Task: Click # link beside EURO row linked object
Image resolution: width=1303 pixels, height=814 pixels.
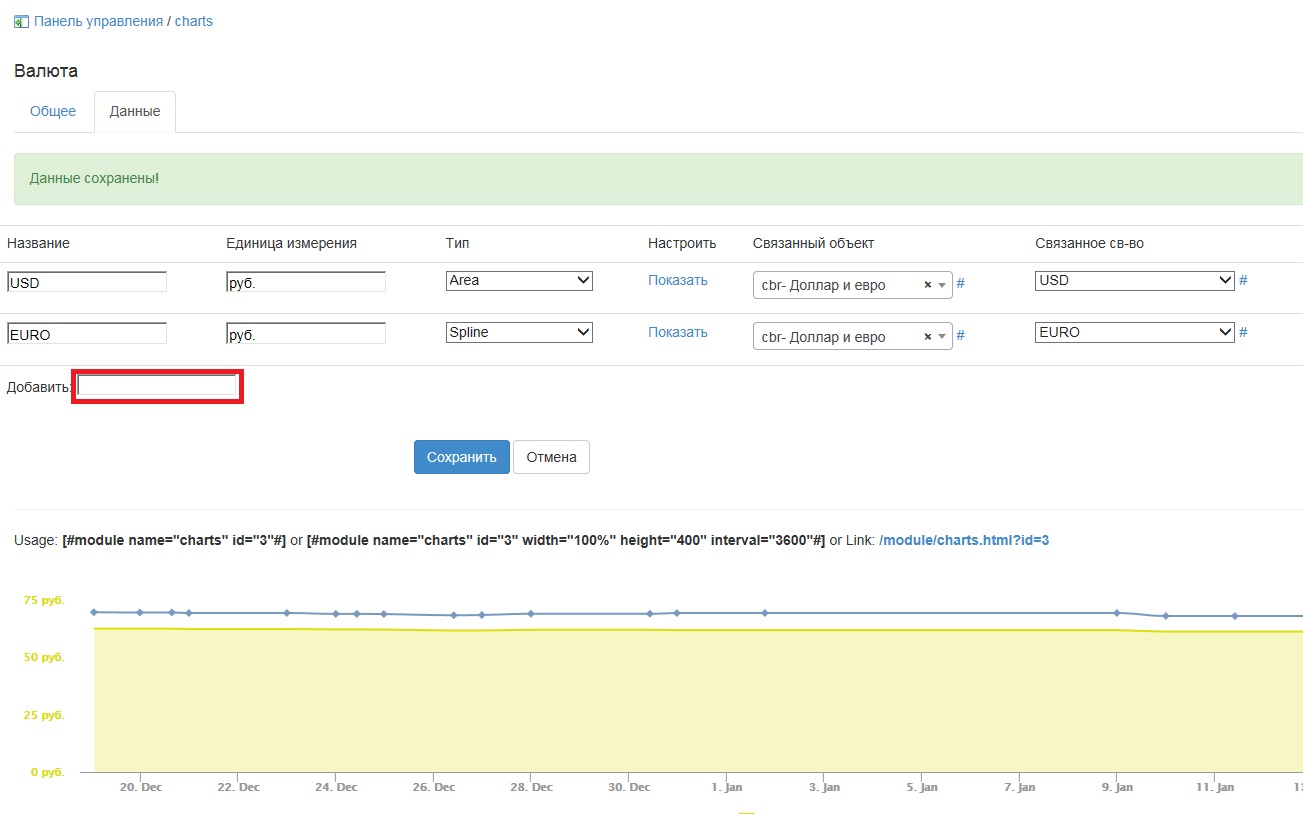Action: [x=960, y=336]
